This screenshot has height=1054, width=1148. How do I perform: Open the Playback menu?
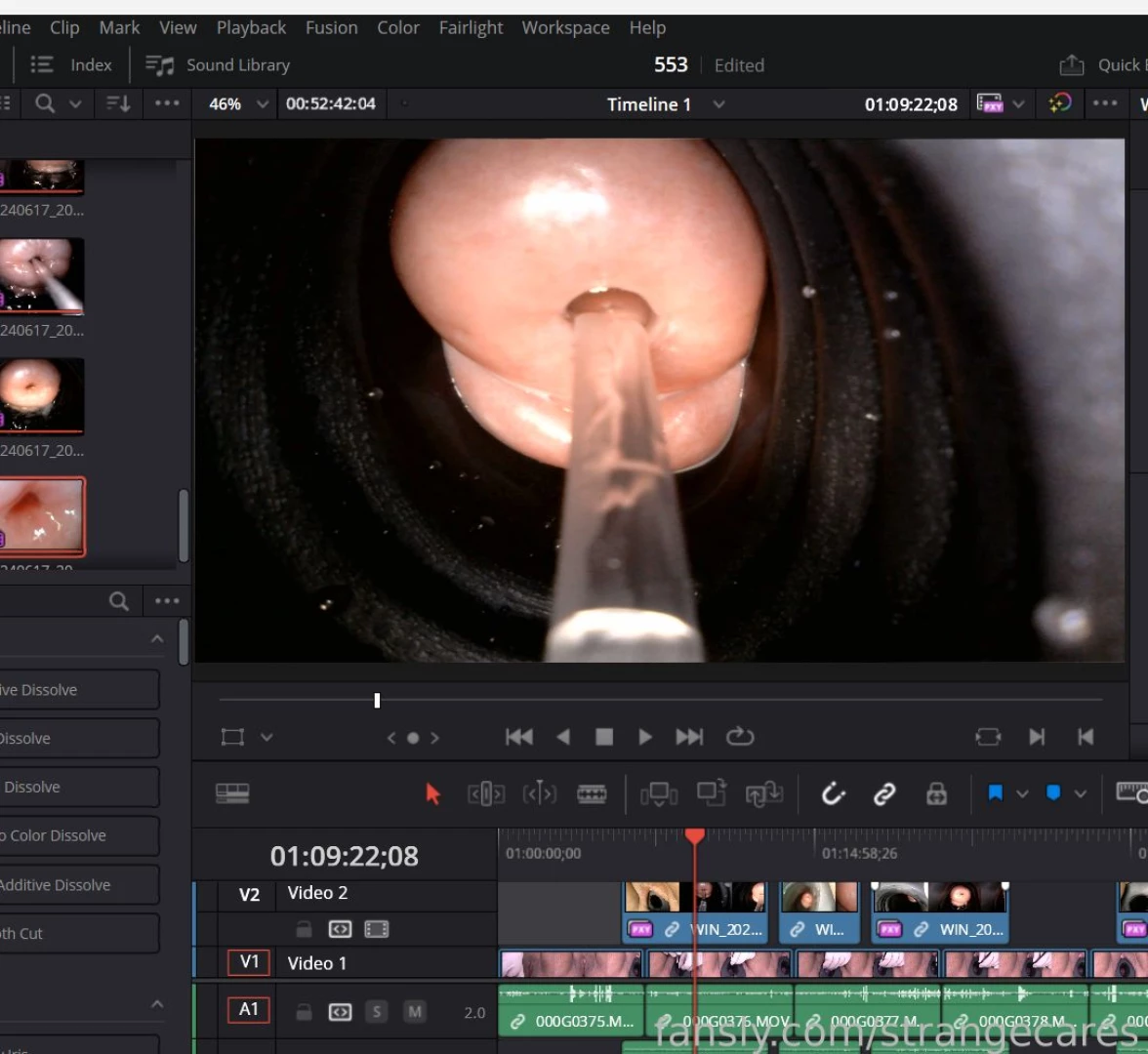pyautogui.click(x=251, y=27)
